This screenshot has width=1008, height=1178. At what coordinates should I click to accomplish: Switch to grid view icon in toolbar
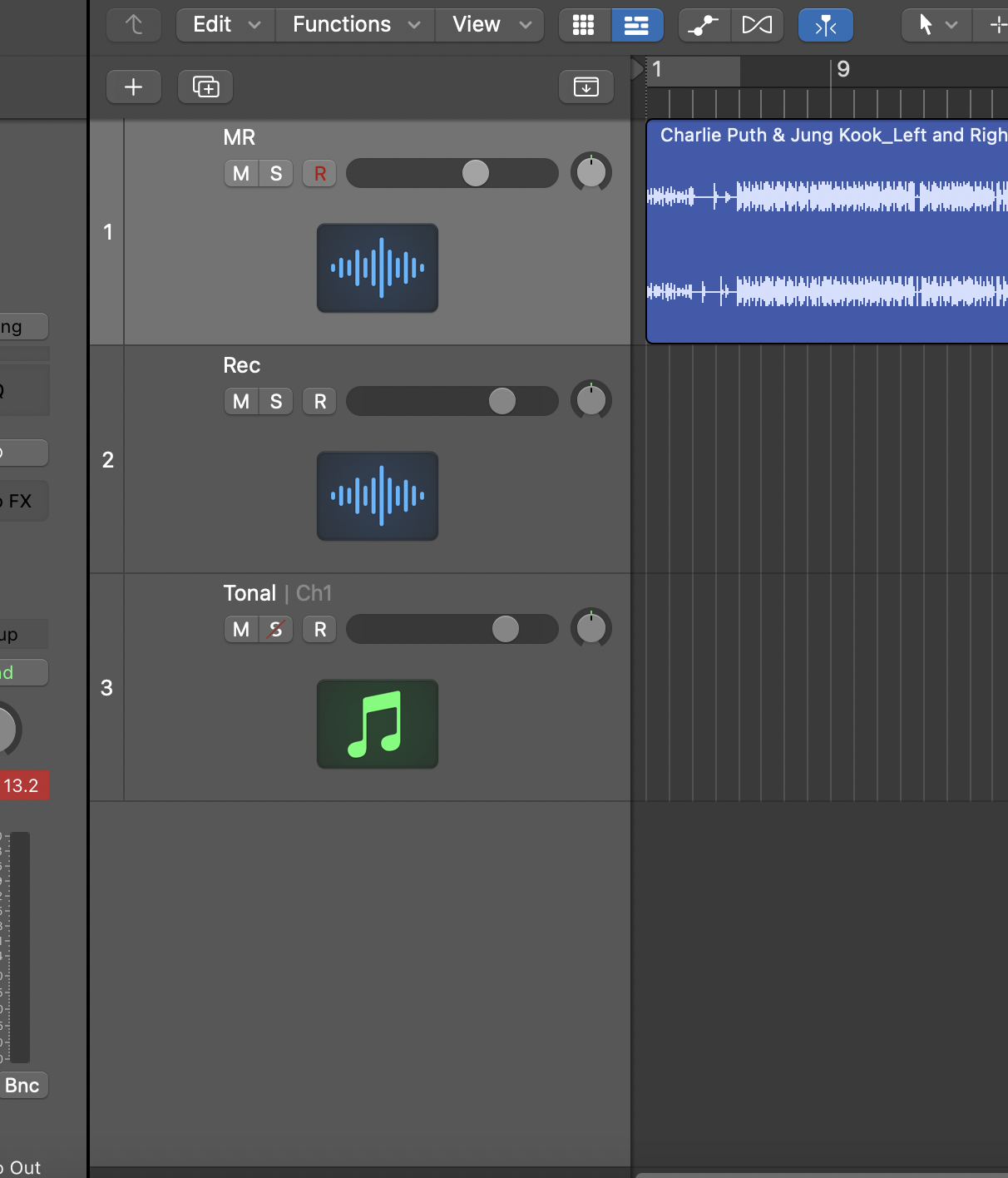pyautogui.click(x=584, y=25)
